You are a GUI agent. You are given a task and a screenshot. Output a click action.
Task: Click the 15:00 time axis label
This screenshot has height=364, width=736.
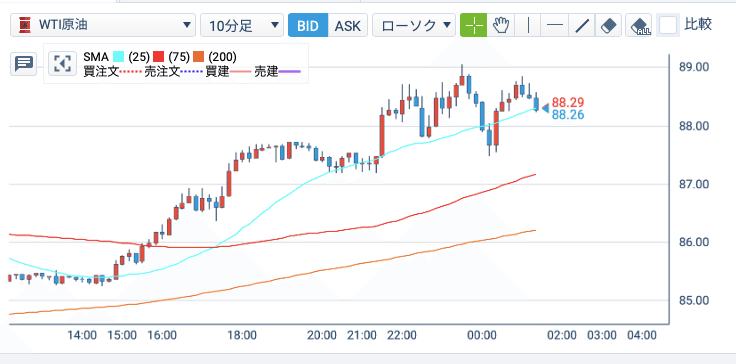(x=122, y=335)
